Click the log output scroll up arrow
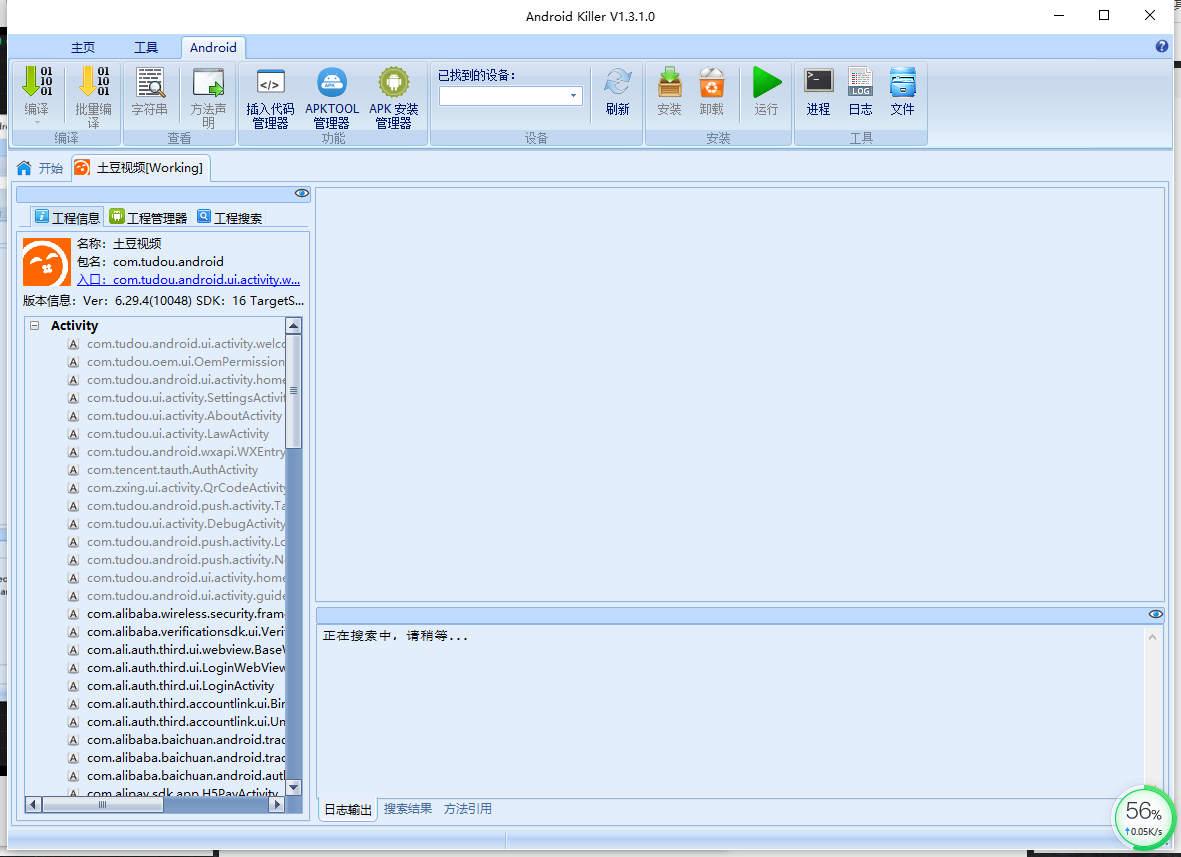 (1152, 637)
